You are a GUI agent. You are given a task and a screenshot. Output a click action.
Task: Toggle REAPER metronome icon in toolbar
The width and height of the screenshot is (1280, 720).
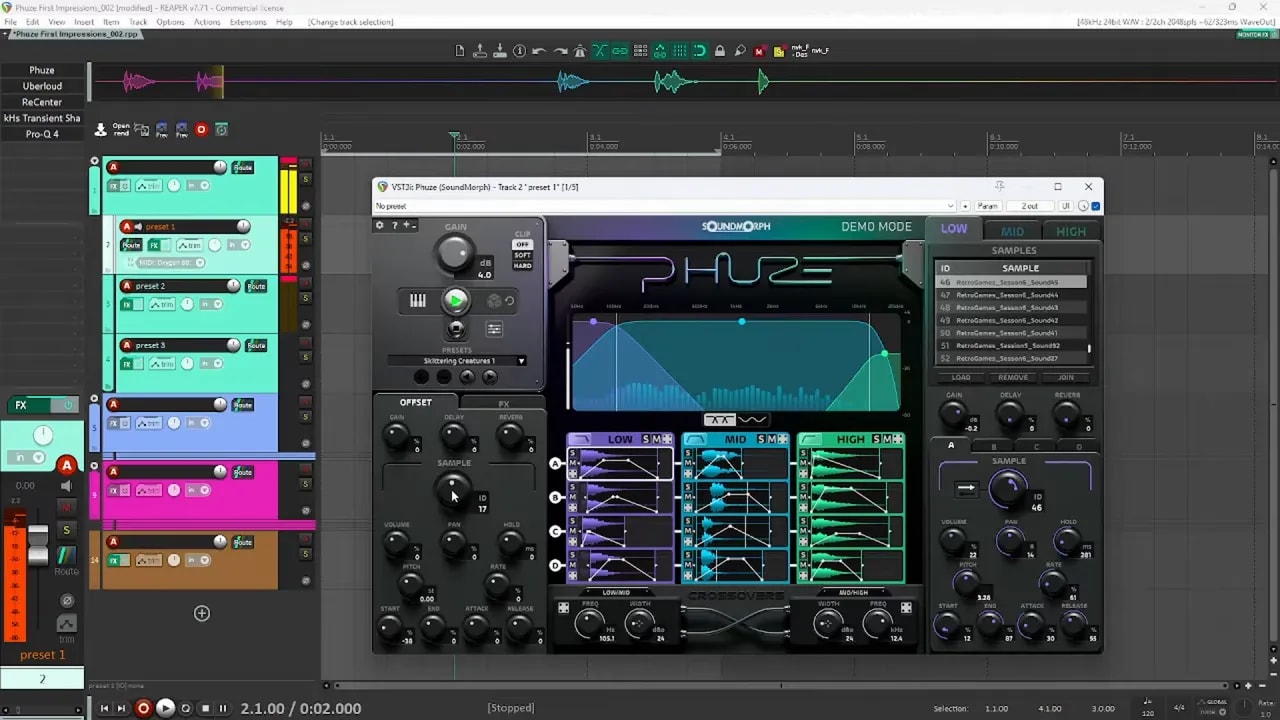point(579,50)
